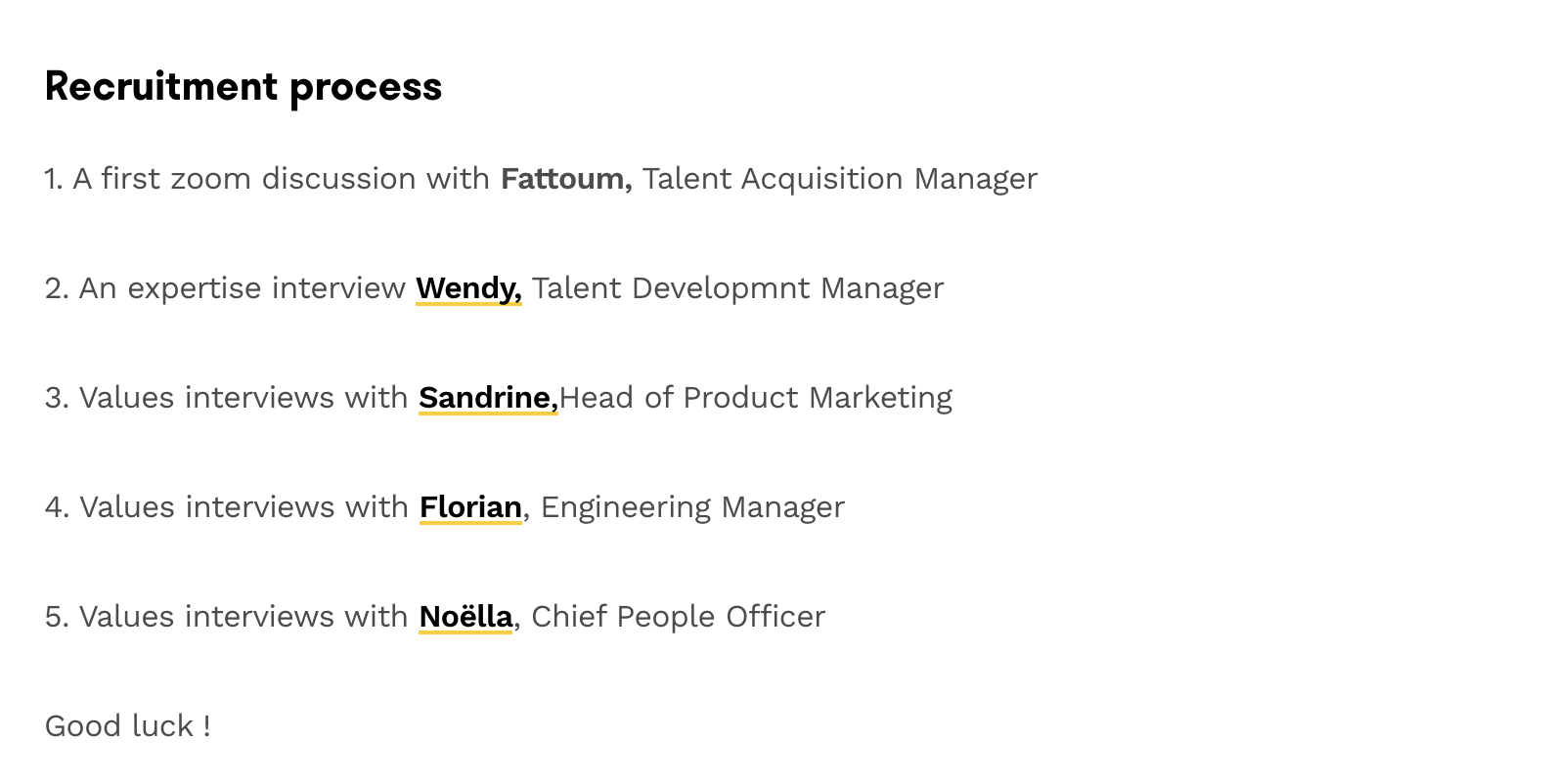Click the Sandrine hyperlink

pyautogui.click(x=487, y=398)
